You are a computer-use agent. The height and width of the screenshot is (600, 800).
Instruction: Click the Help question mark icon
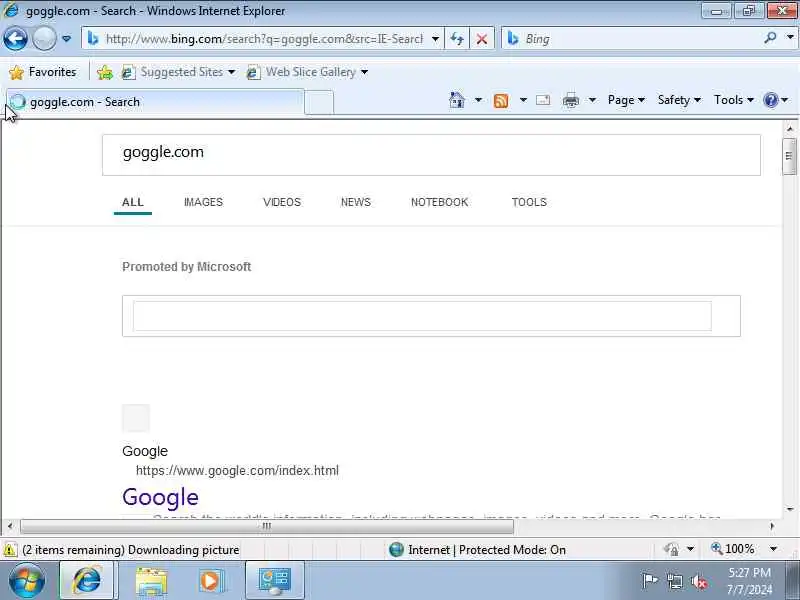tap(771, 100)
